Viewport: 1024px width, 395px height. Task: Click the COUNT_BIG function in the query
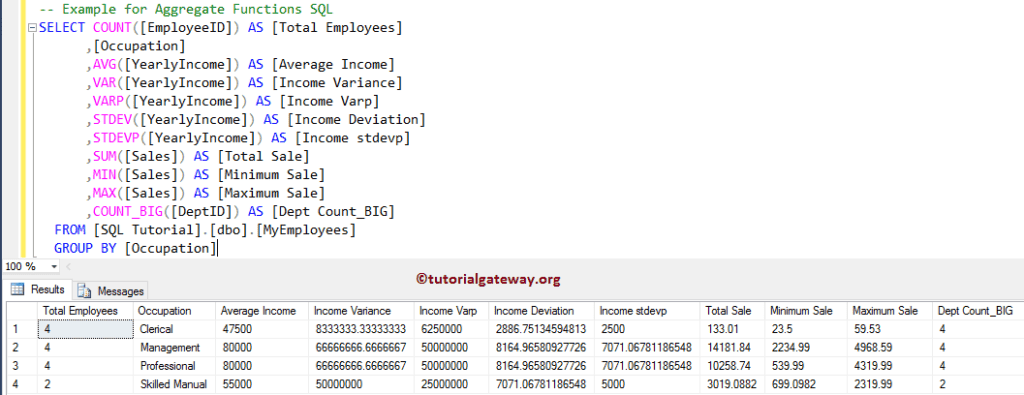pos(128,212)
